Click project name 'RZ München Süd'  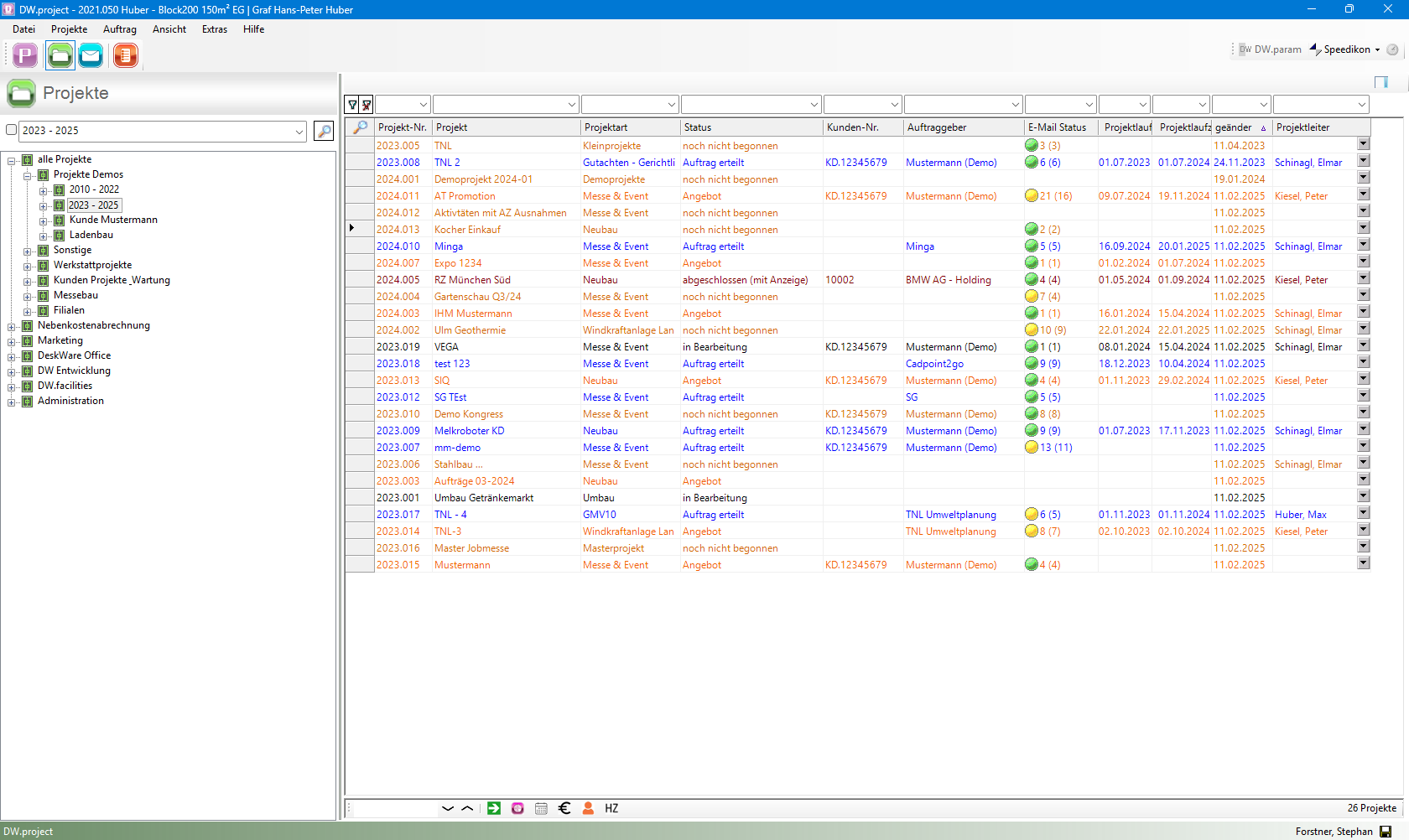pyautogui.click(x=472, y=280)
